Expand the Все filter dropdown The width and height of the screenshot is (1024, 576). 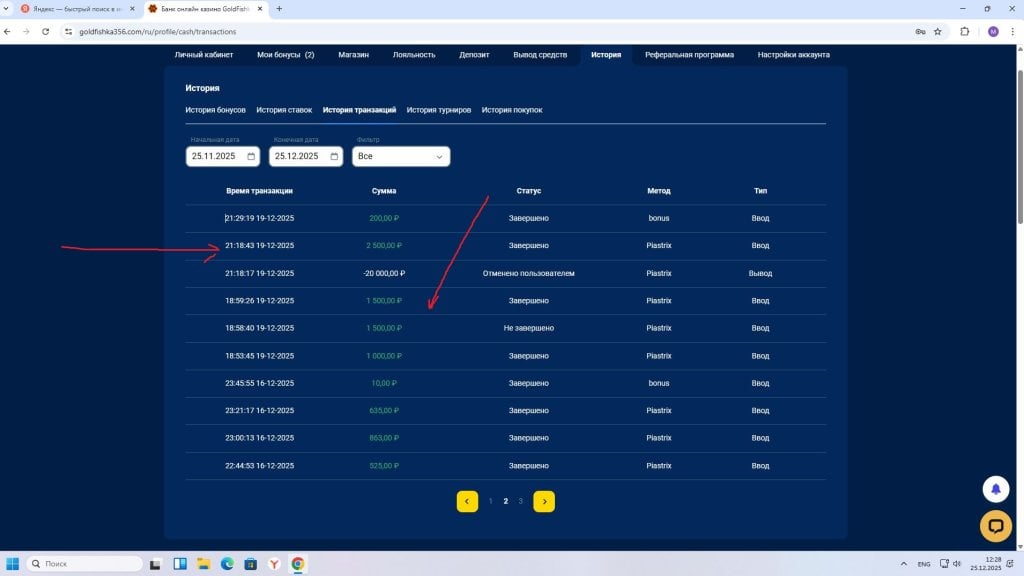click(x=401, y=156)
